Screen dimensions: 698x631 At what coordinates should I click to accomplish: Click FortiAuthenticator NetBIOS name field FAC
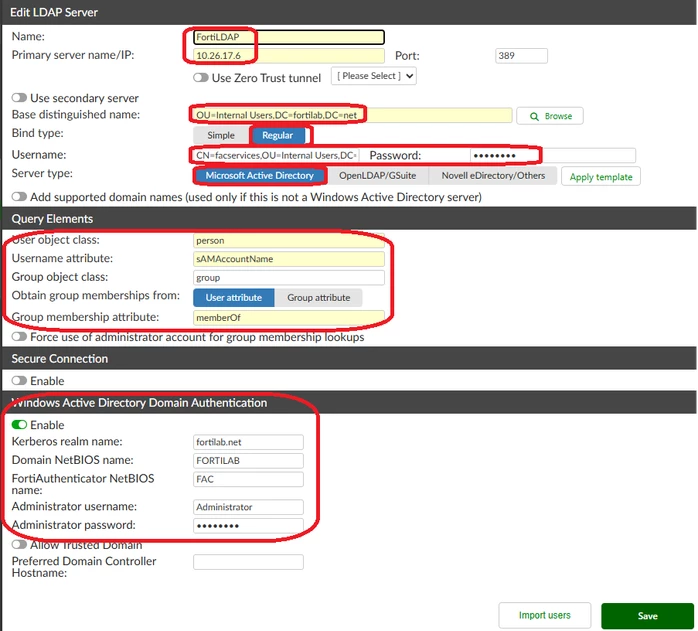248,480
